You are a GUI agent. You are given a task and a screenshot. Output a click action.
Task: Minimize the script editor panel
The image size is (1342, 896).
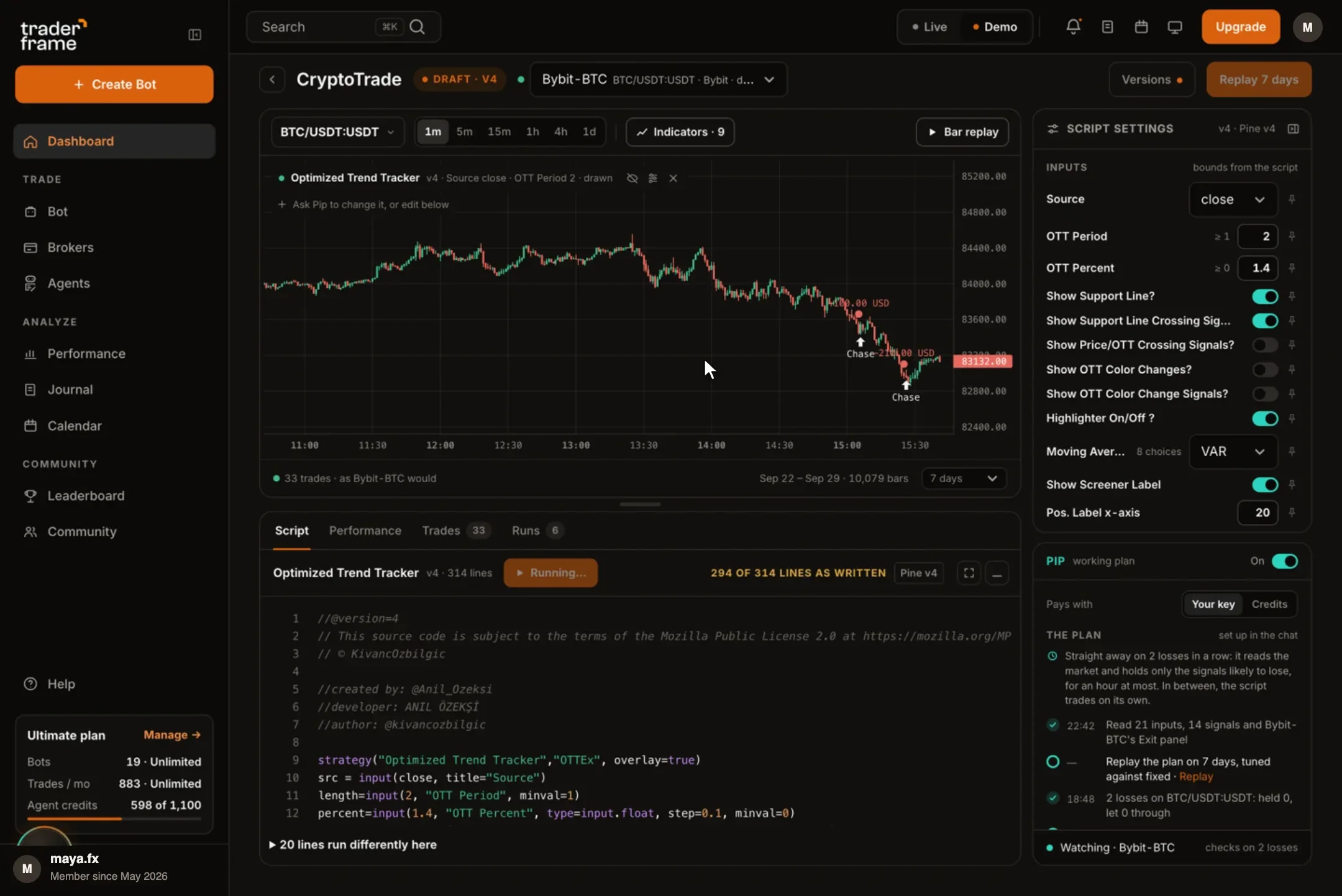pos(997,573)
